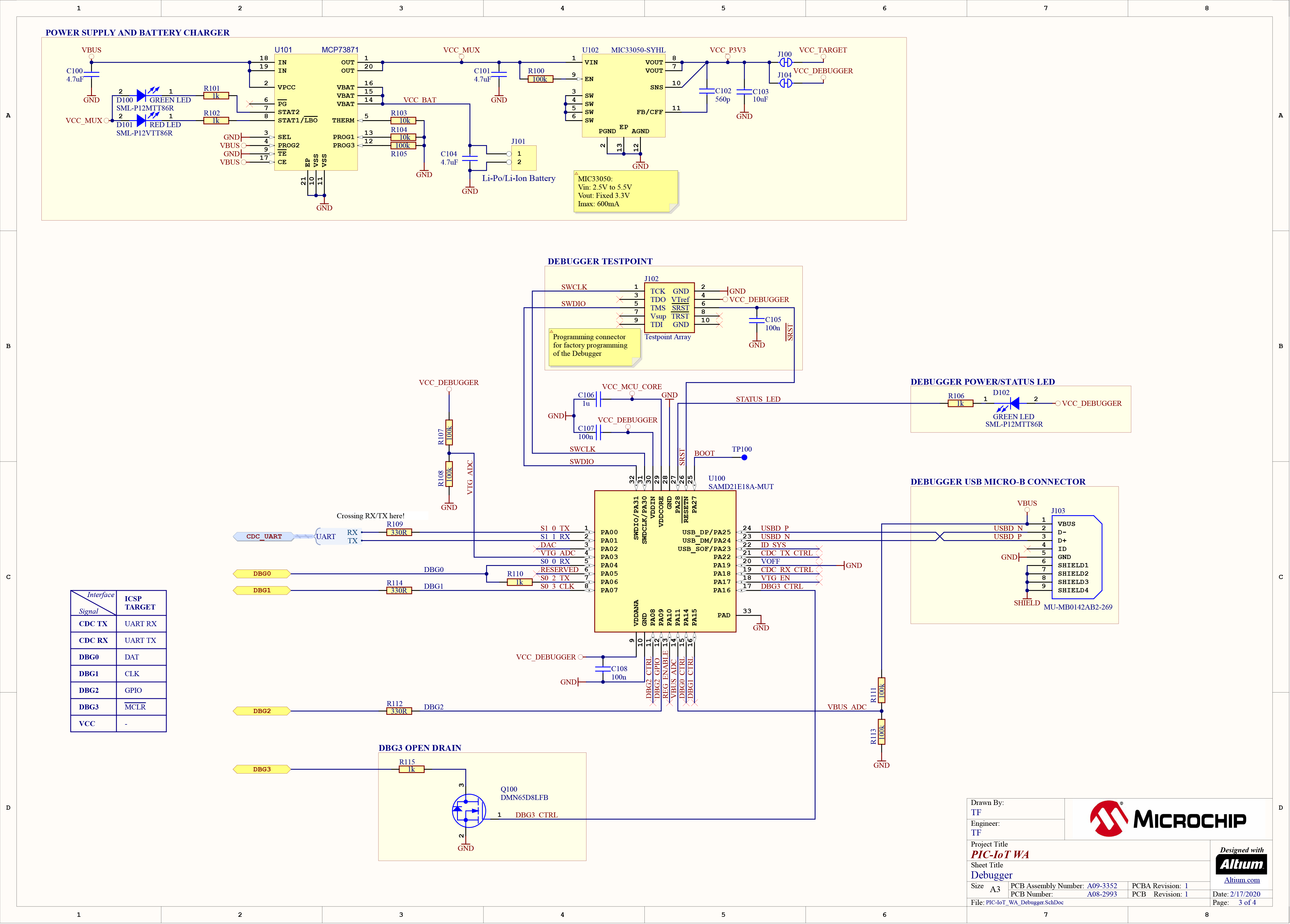Click the DBG3 OPEN DRAIN heading
The image size is (1290, 924).
(x=420, y=748)
